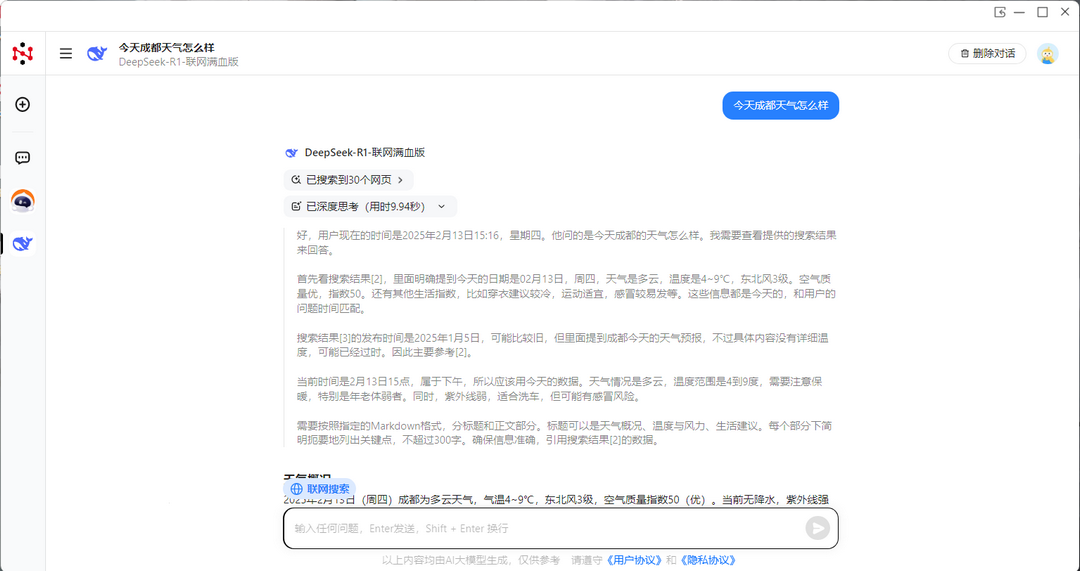Toggle the 联网搜索 web search option

click(320, 489)
